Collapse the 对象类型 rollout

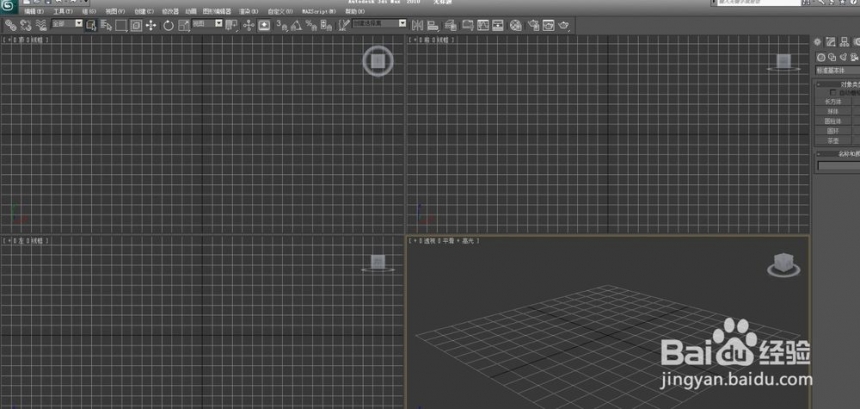pos(838,84)
